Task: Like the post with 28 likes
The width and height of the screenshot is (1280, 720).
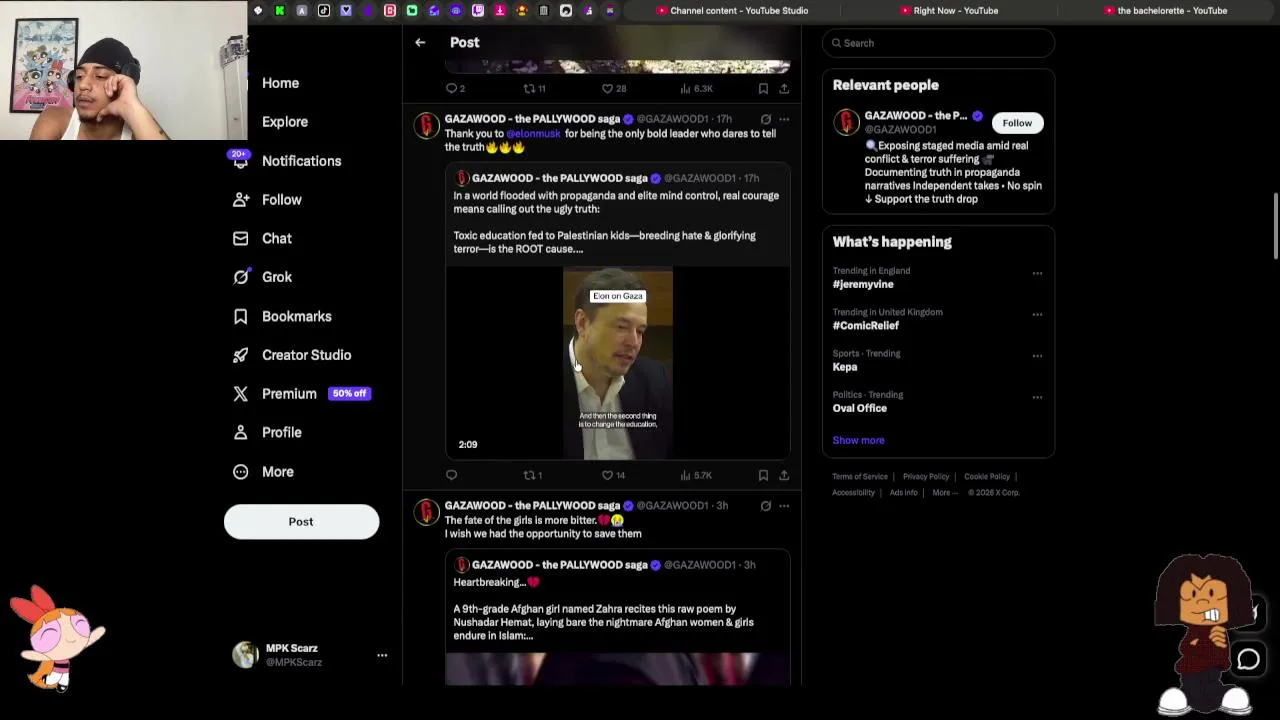Action: pos(614,88)
